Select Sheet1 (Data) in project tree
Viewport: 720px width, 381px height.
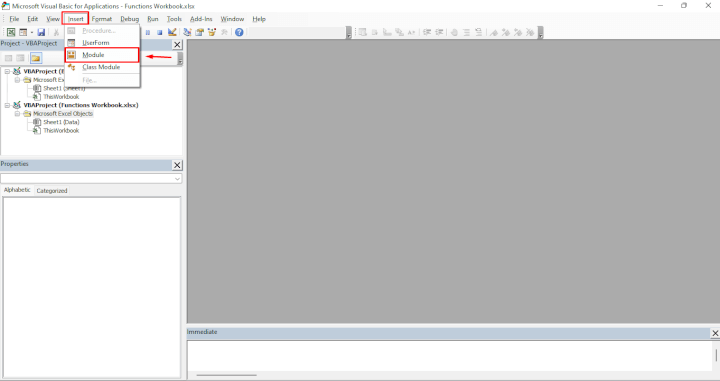point(61,122)
